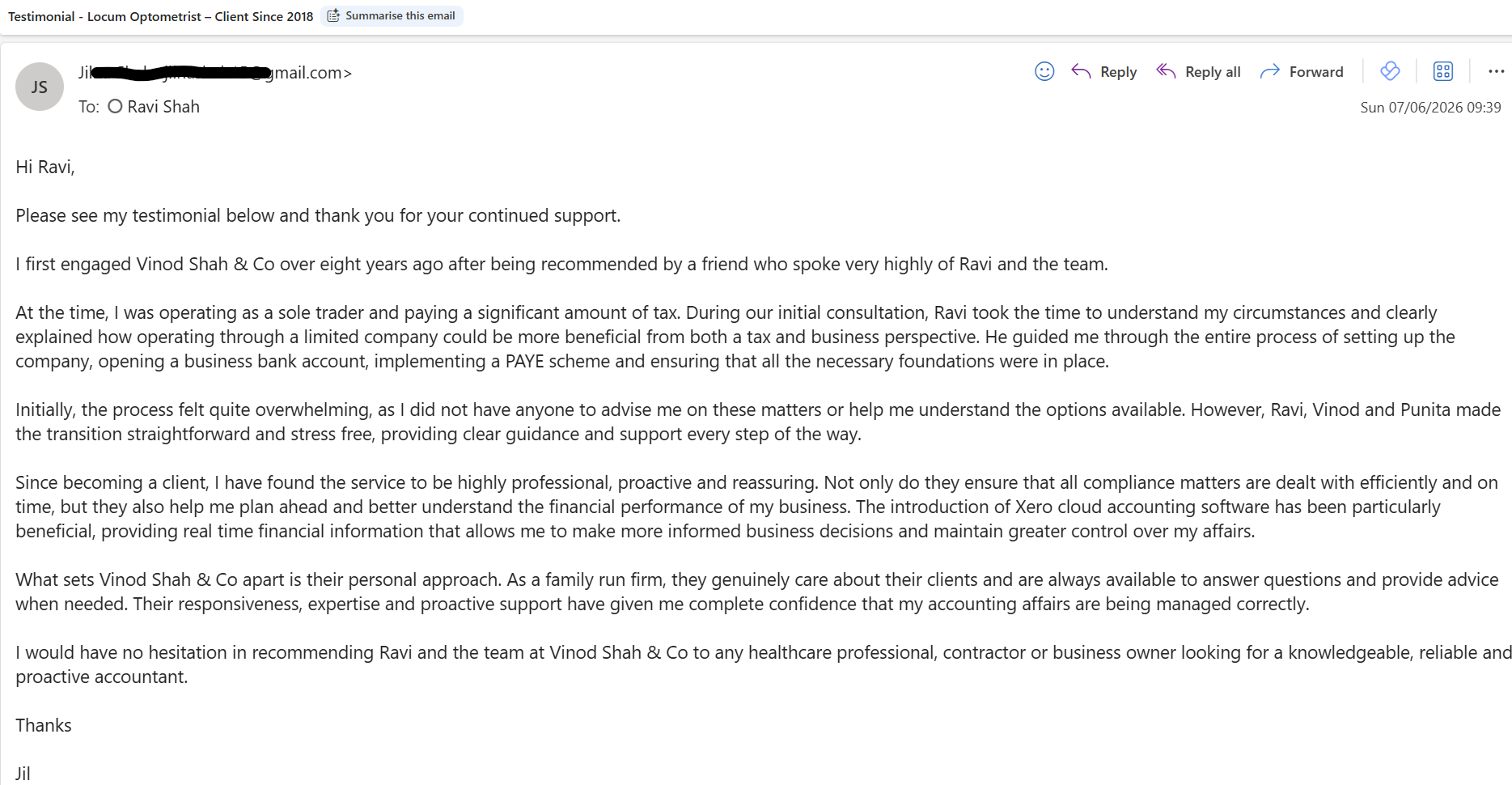Open recipient Ravi Shah contact card
Image resolution: width=1512 pixels, height=785 pixels.
[163, 107]
